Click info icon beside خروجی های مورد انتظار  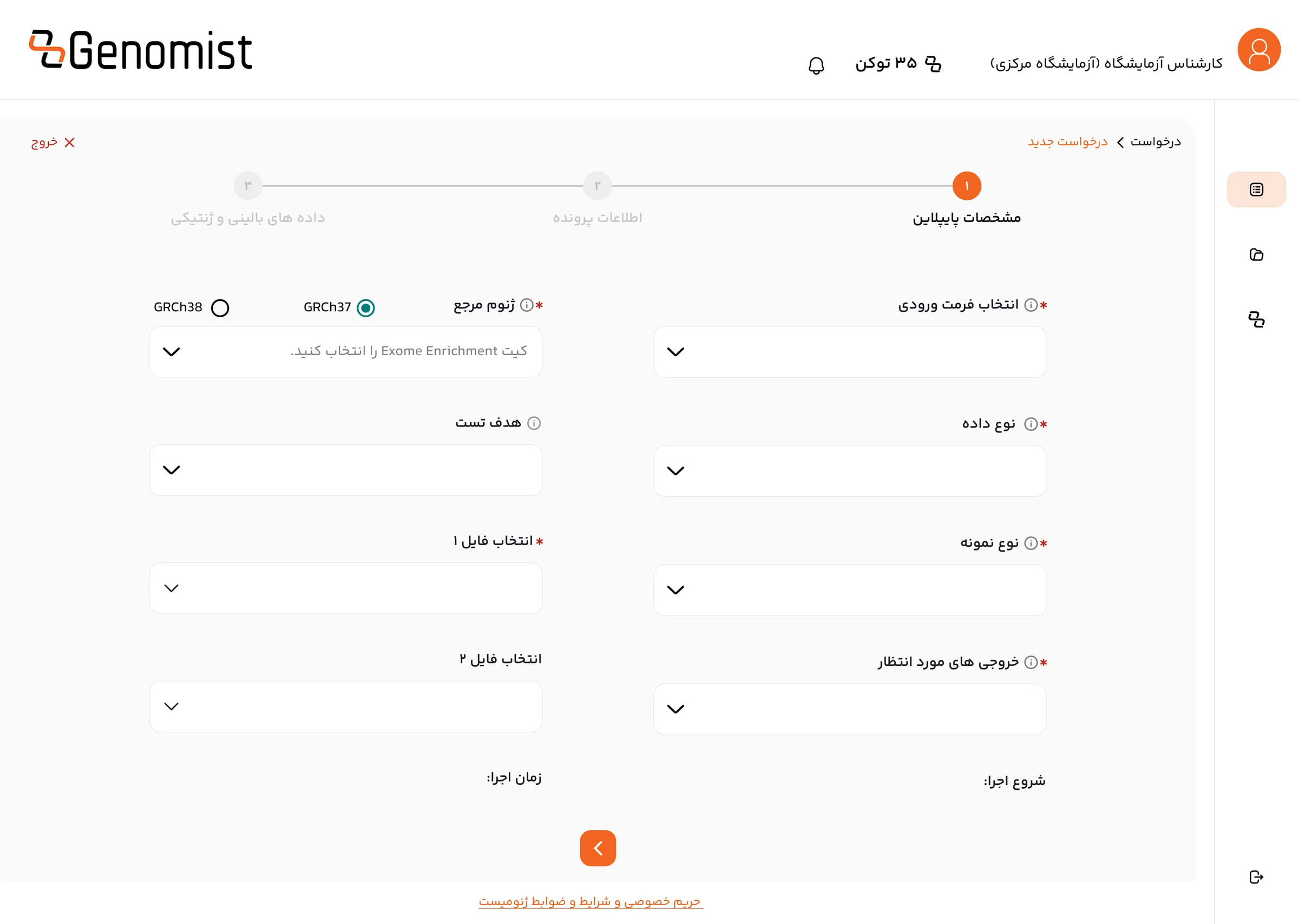click(x=1031, y=662)
